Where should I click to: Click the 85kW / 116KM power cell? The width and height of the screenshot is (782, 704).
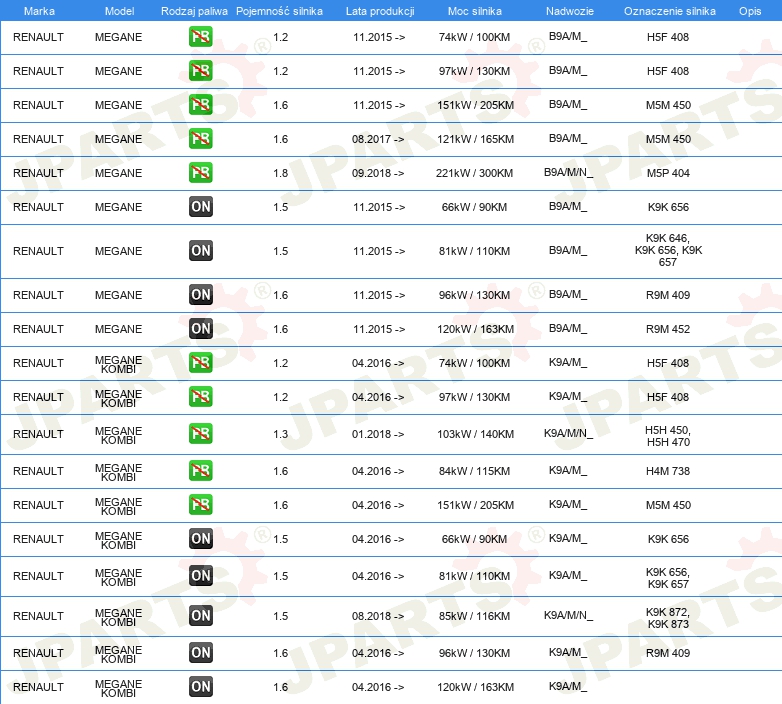pos(474,616)
